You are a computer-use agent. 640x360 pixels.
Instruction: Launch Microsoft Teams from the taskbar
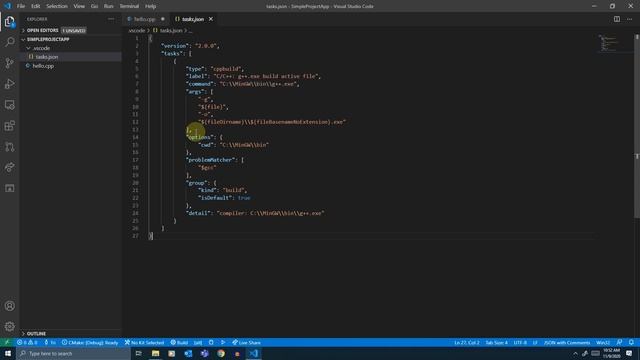tap(204, 353)
